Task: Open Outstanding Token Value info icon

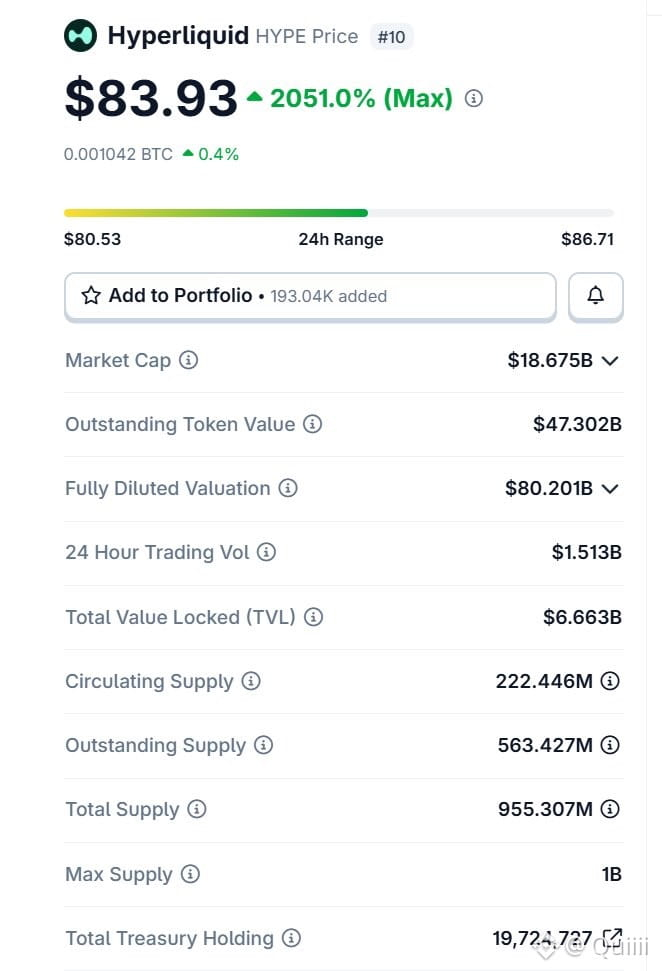Action: (x=312, y=424)
